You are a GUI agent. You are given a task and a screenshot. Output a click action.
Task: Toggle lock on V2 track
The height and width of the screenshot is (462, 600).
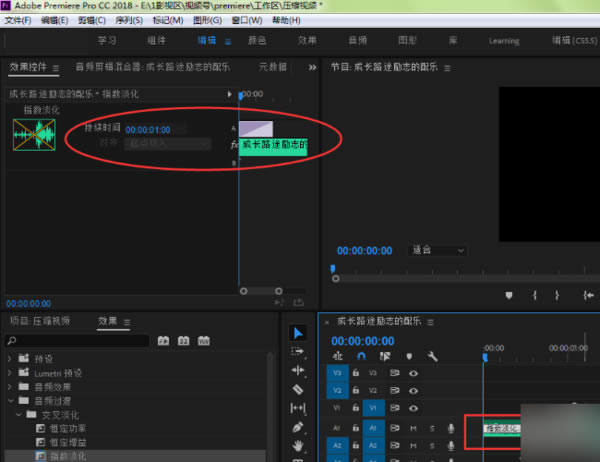pos(357,390)
